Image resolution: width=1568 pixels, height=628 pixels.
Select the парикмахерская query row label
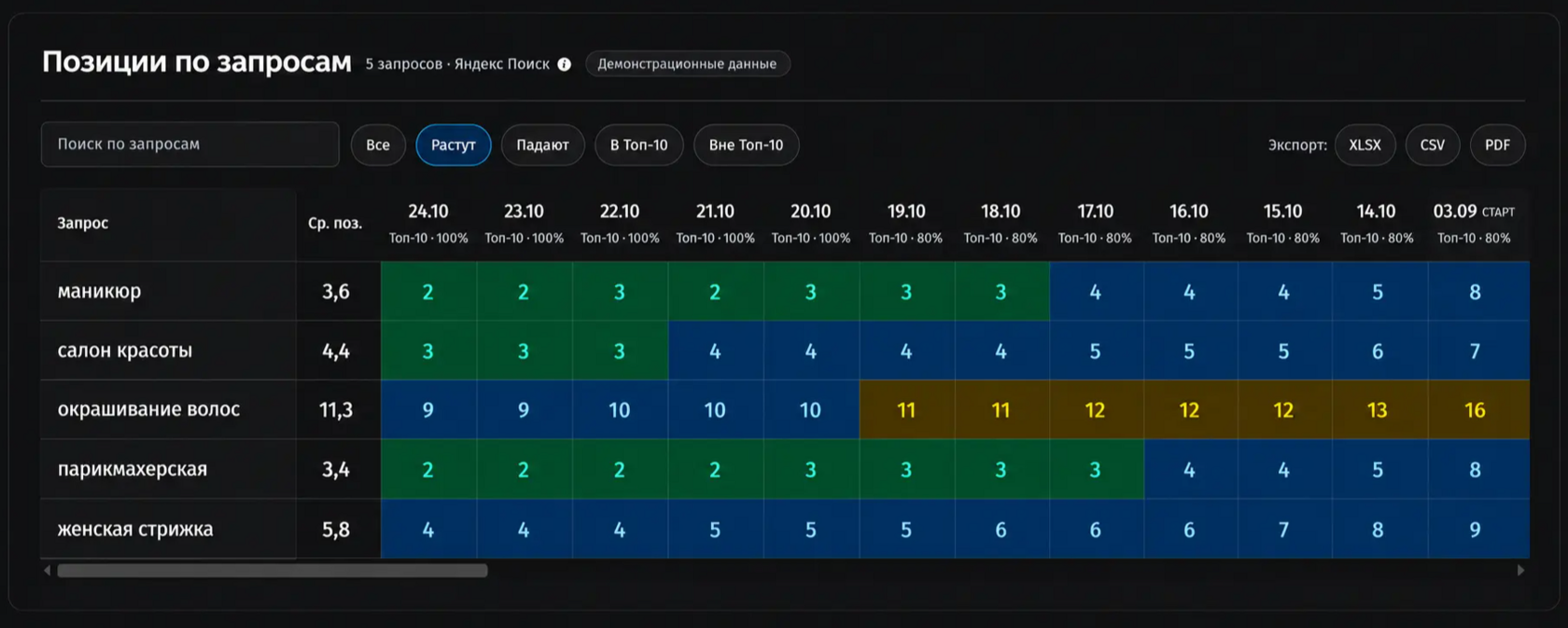click(x=133, y=468)
